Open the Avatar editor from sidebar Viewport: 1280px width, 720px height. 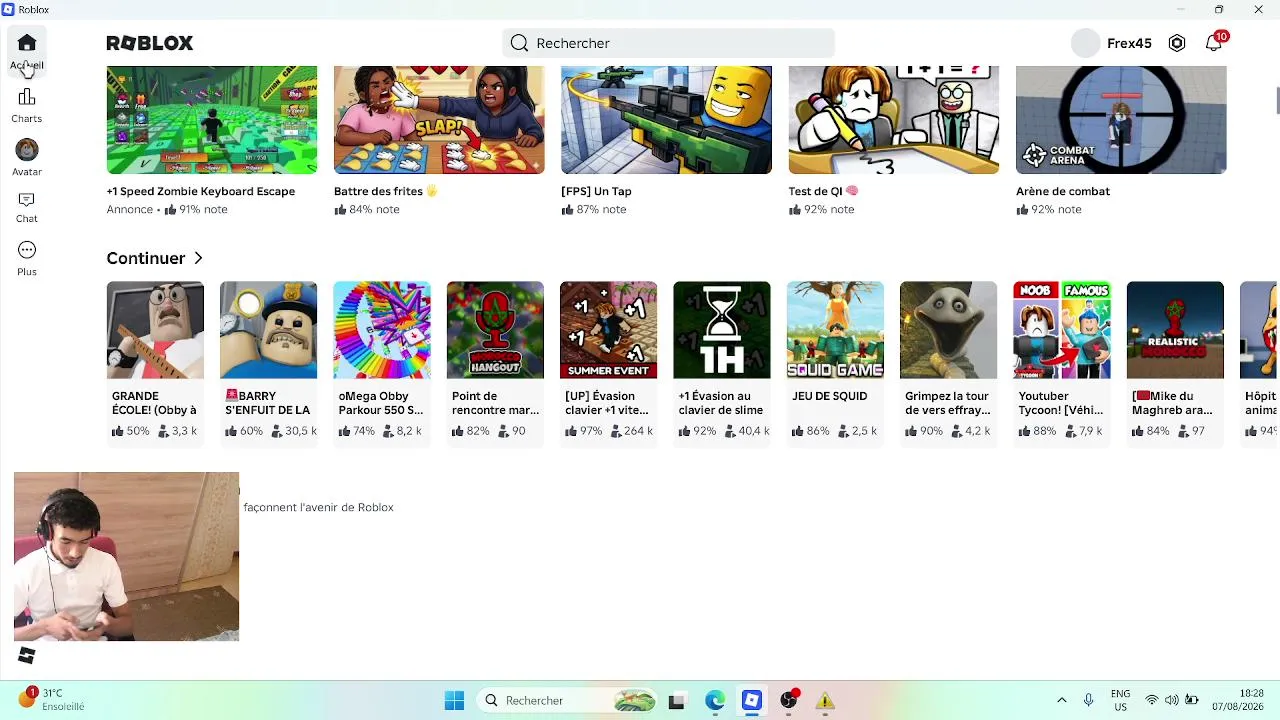[27, 158]
